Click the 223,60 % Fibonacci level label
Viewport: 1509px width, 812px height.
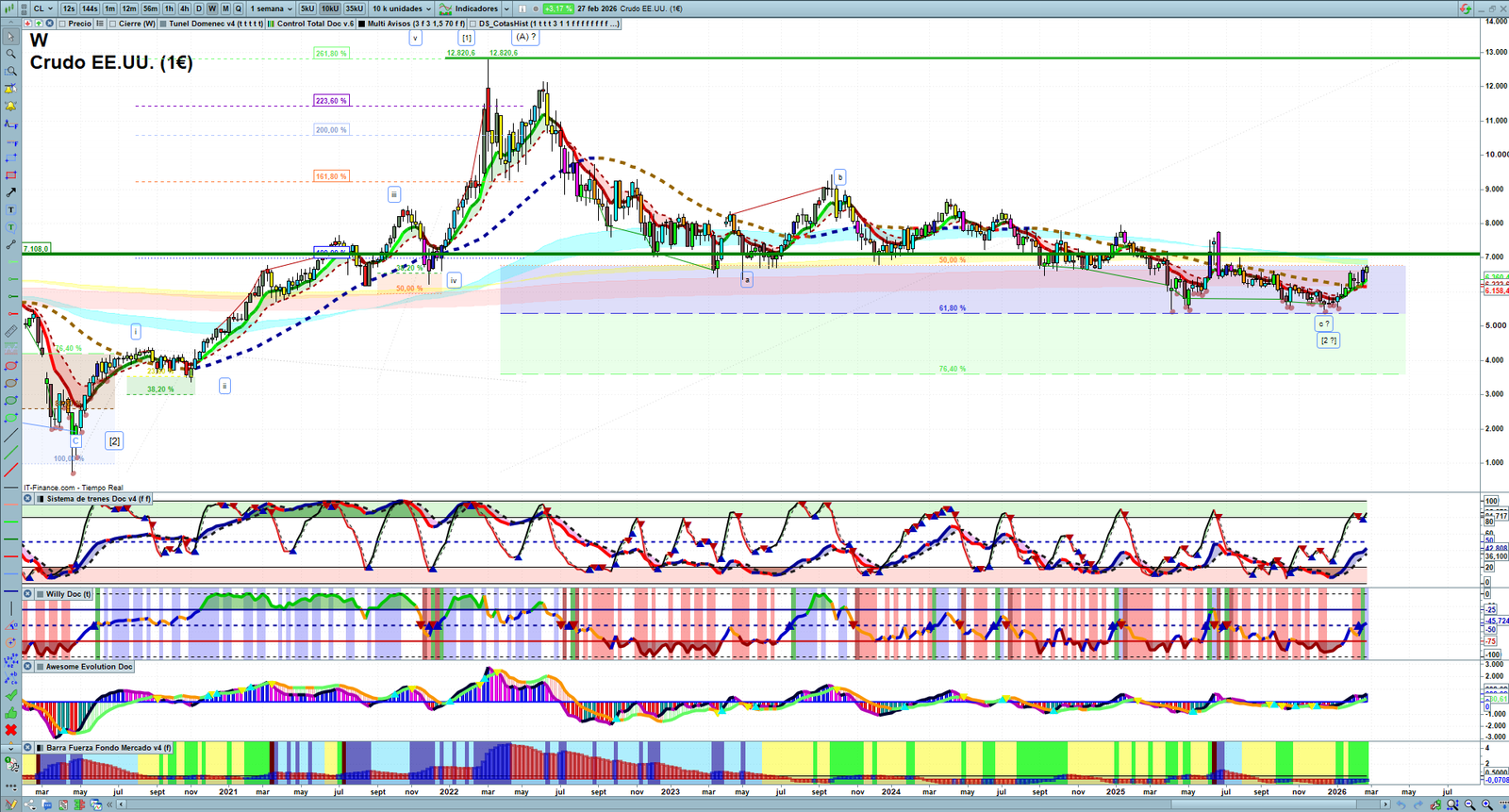331,100
